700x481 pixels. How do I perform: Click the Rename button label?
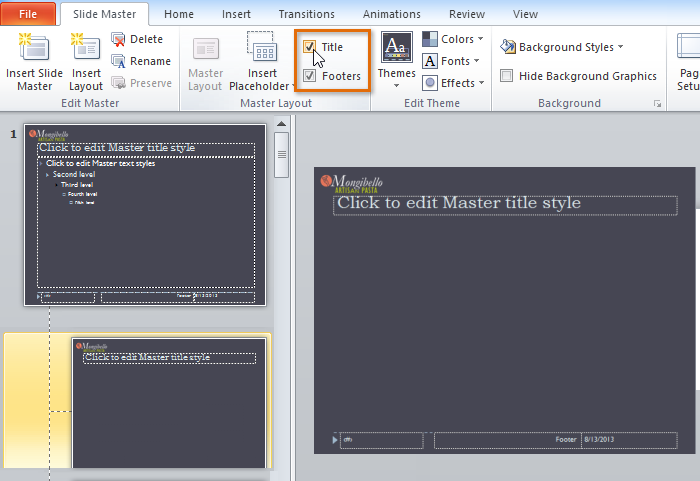tap(150, 61)
